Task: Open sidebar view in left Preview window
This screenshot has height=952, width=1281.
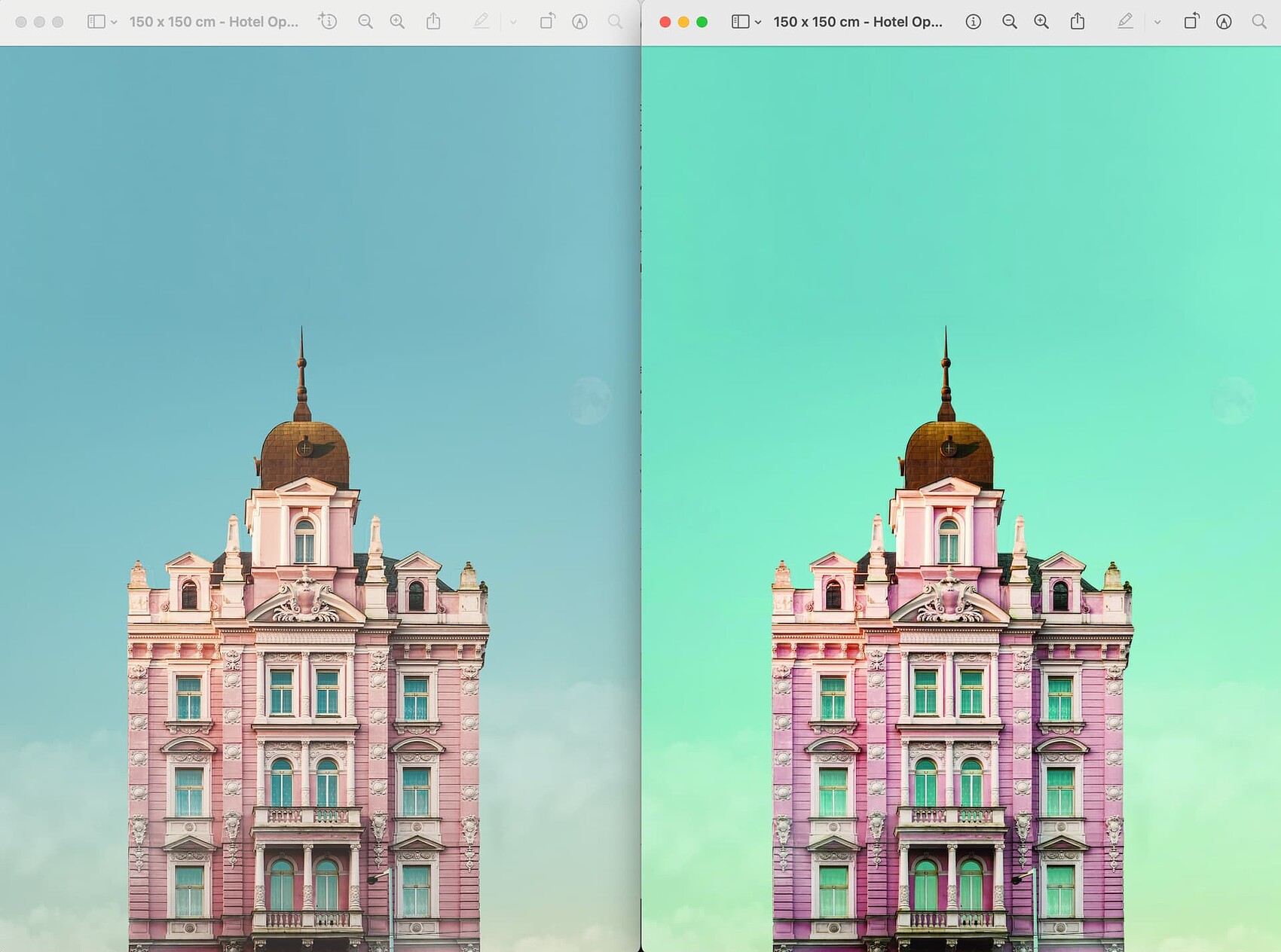Action: (96, 22)
